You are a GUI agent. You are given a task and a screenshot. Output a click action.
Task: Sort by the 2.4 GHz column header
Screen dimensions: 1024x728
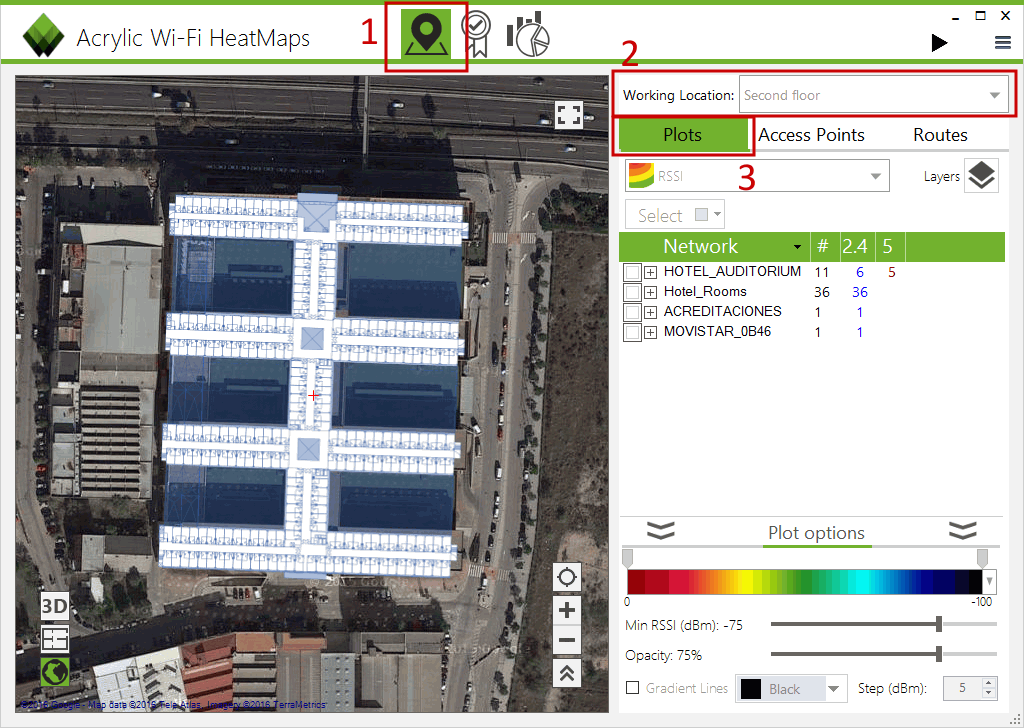click(856, 246)
